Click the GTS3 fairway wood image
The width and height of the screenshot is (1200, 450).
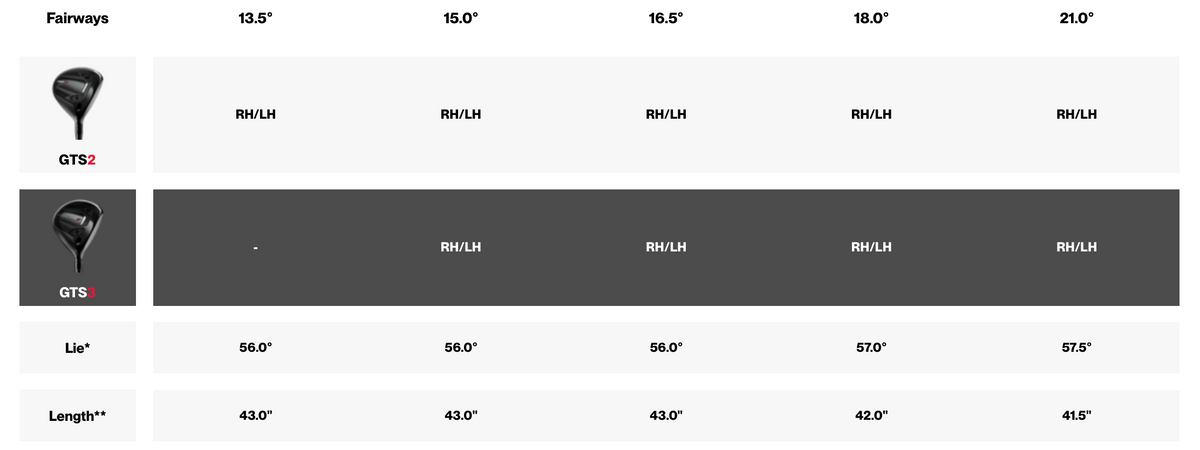click(x=77, y=236)
